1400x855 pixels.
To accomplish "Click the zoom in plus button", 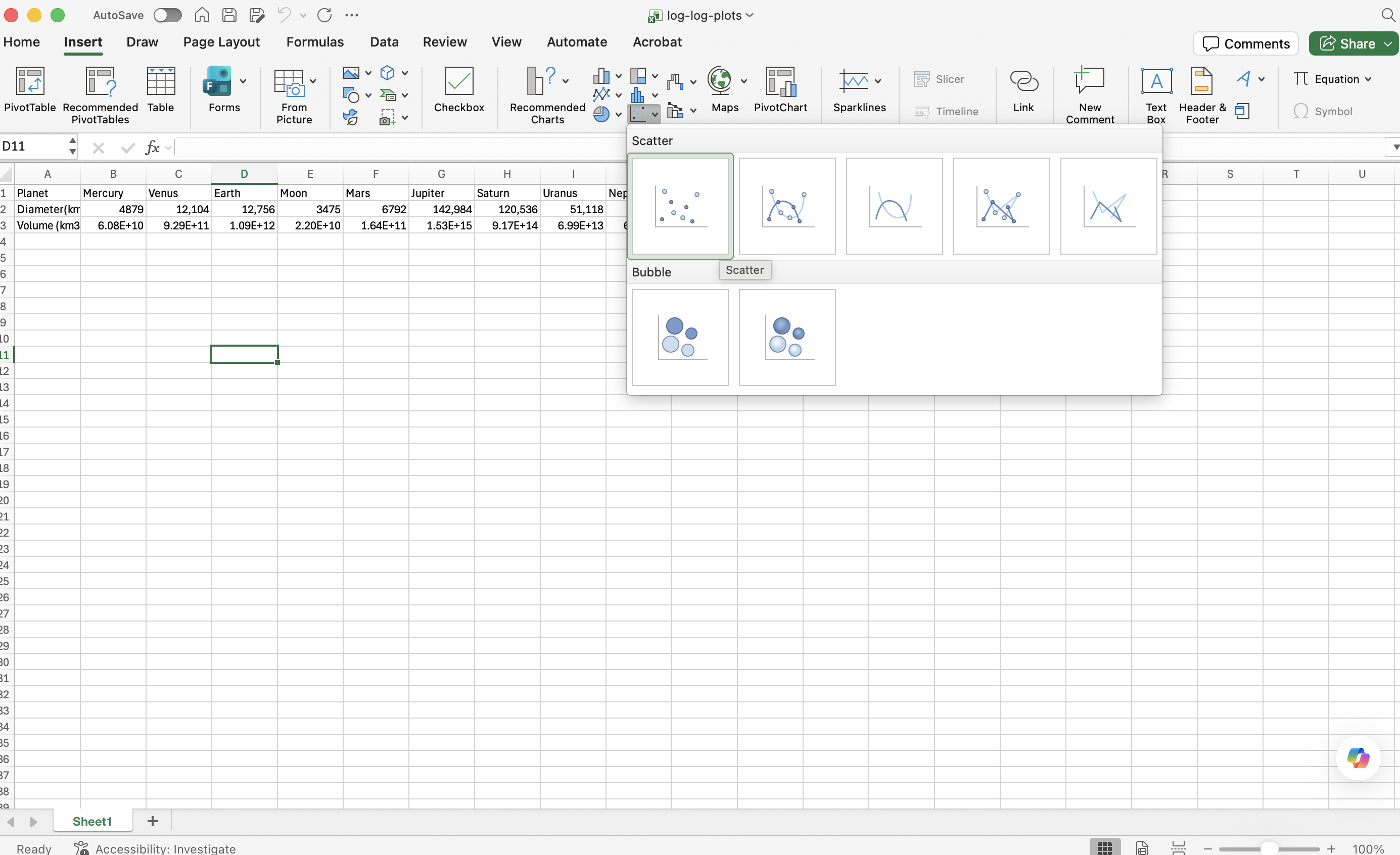I will click(x=1331, y=849).
